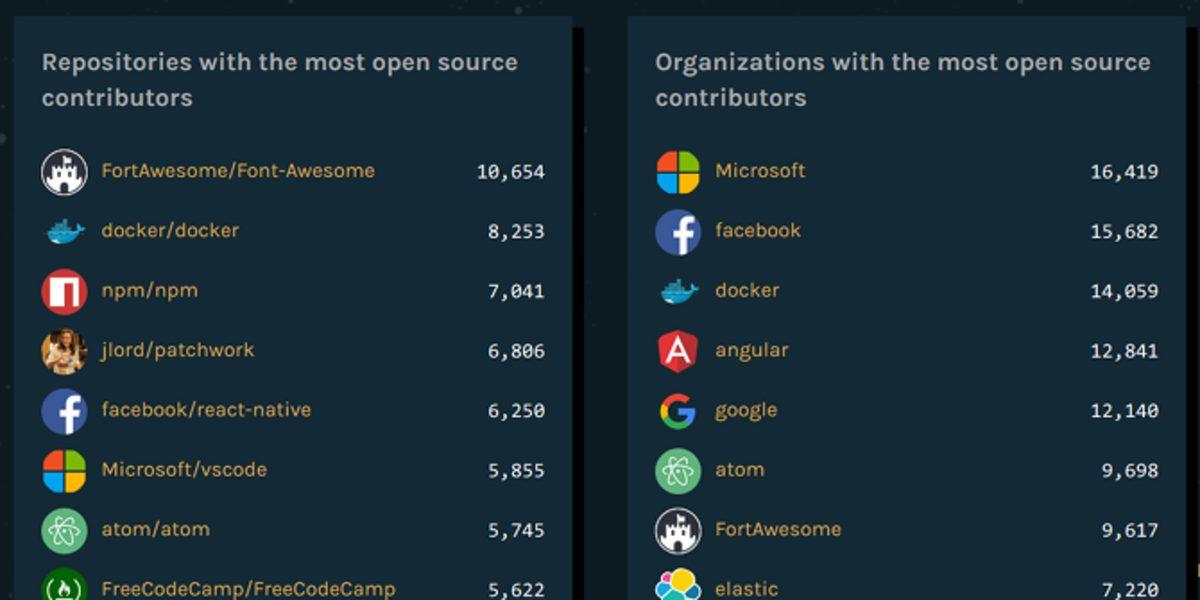Open the Microsoft organization link
This screenshot has height=600, width=1200.
pos(760,171)
